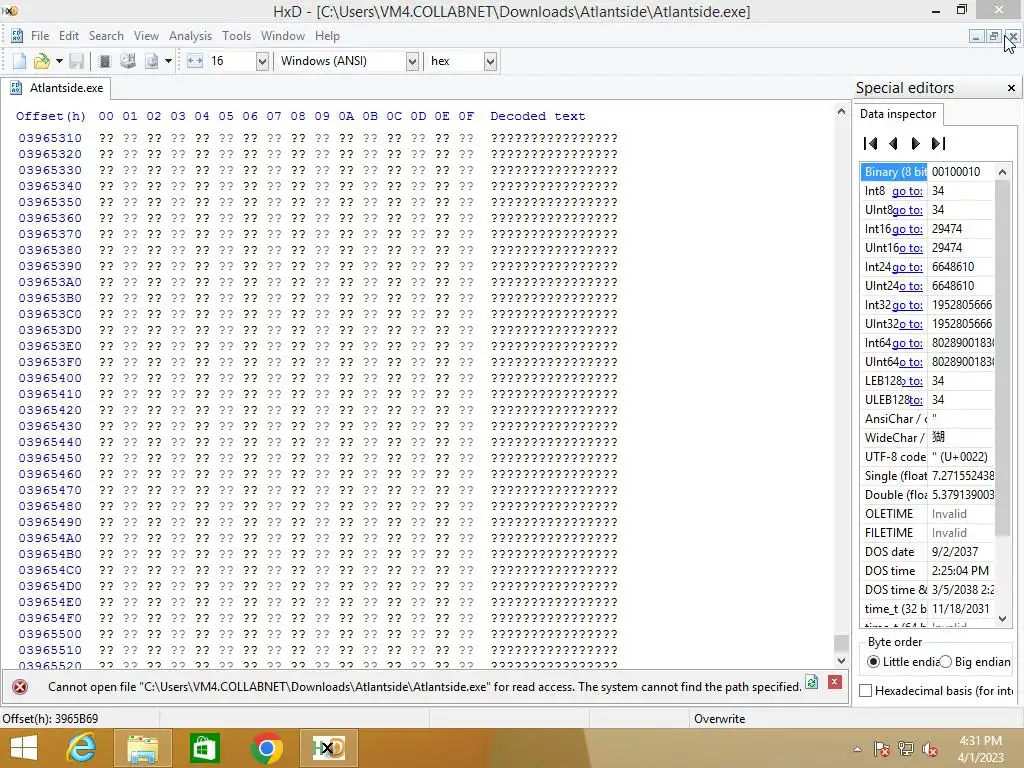Expand the Open recent files arrow

[59, 61]
